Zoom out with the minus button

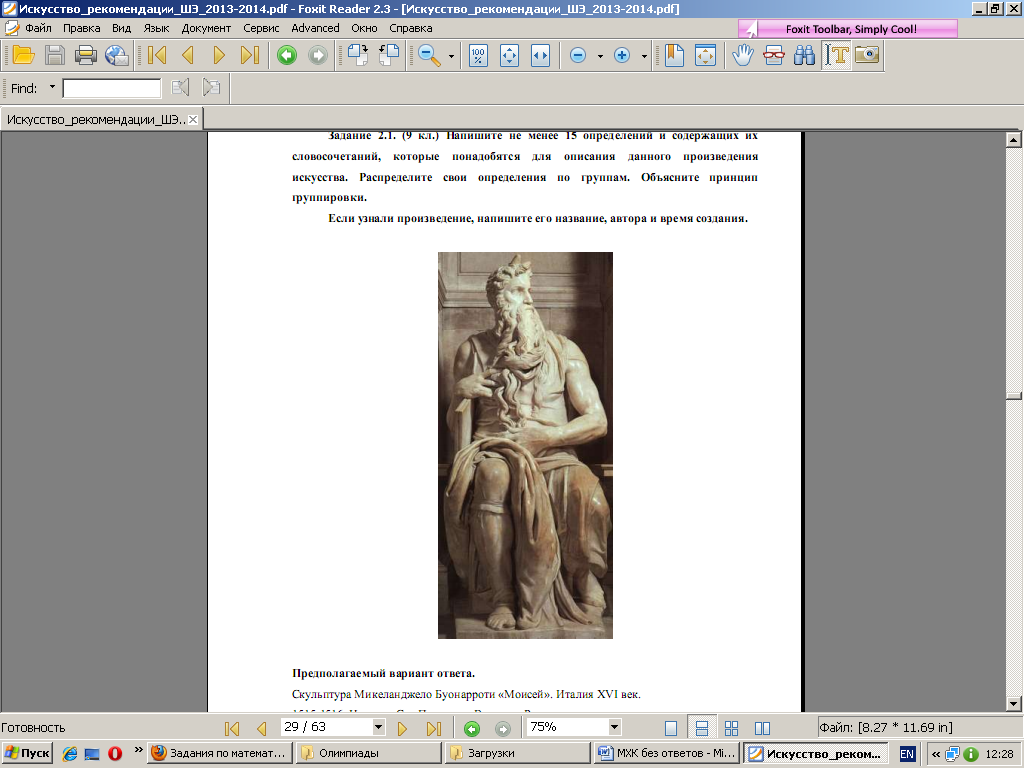coord(578,56)
